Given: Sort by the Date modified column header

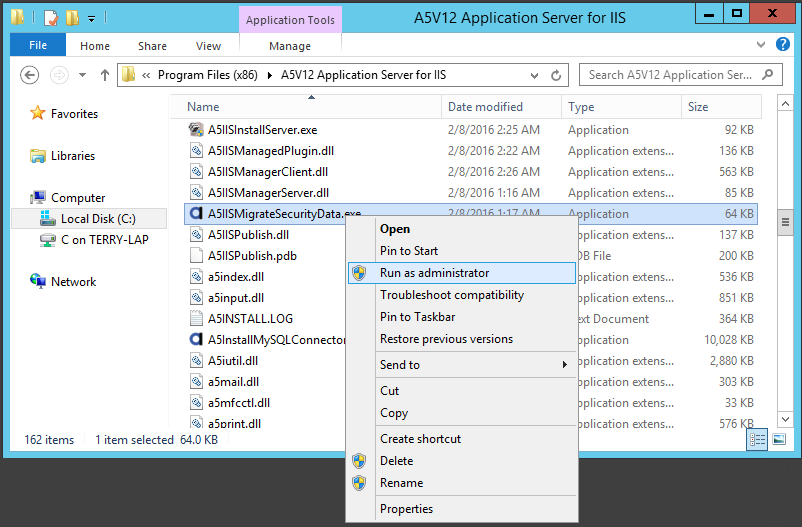Looking at the screenshot, I should point(501,106).
